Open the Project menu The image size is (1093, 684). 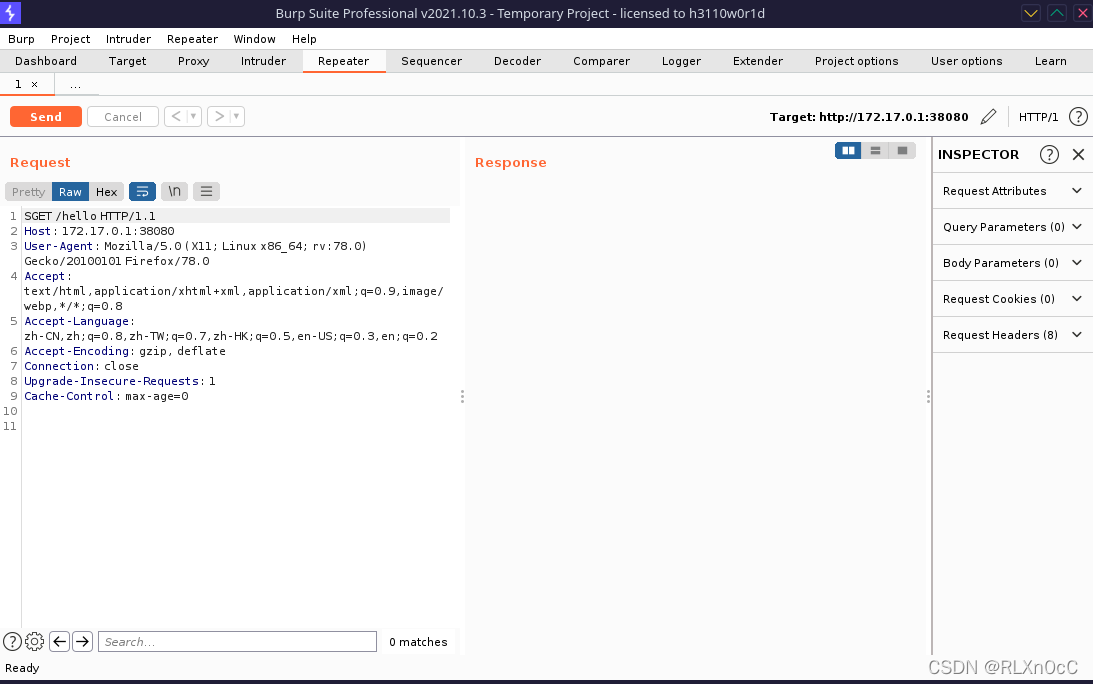(x=70, y=39)
